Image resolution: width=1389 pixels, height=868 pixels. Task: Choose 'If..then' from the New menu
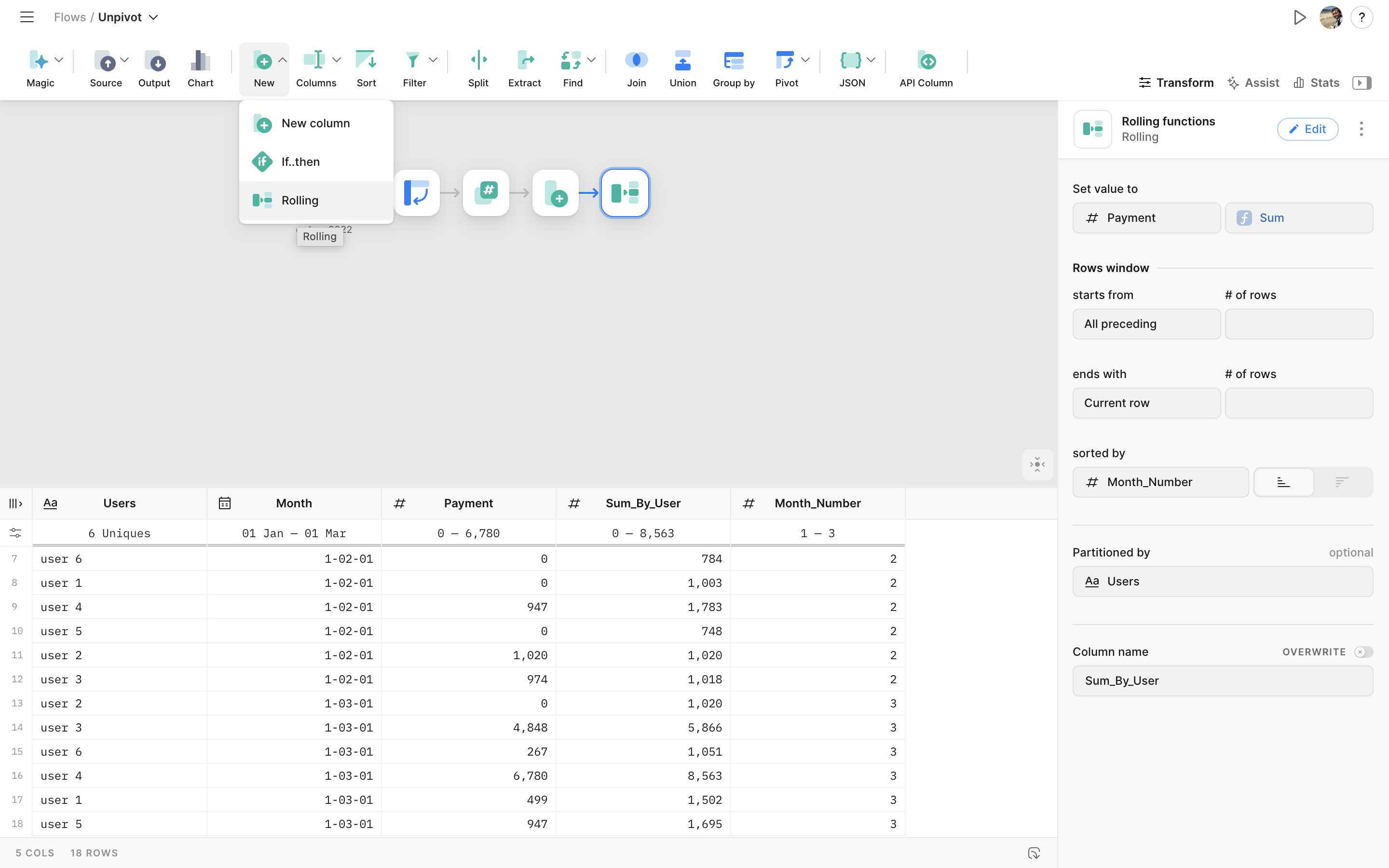tap(301, 162)
